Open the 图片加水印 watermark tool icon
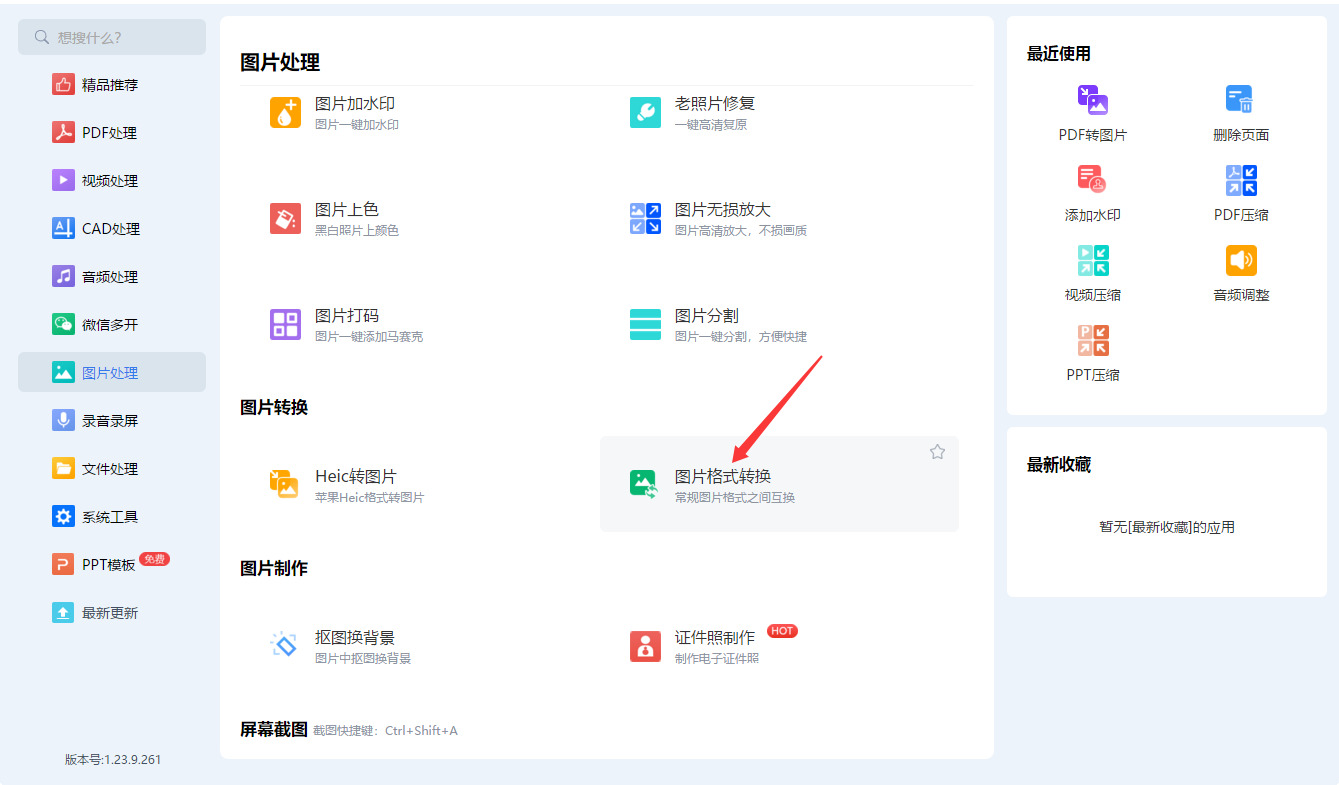Screen dimensions: 1339x785 (285, 112)
